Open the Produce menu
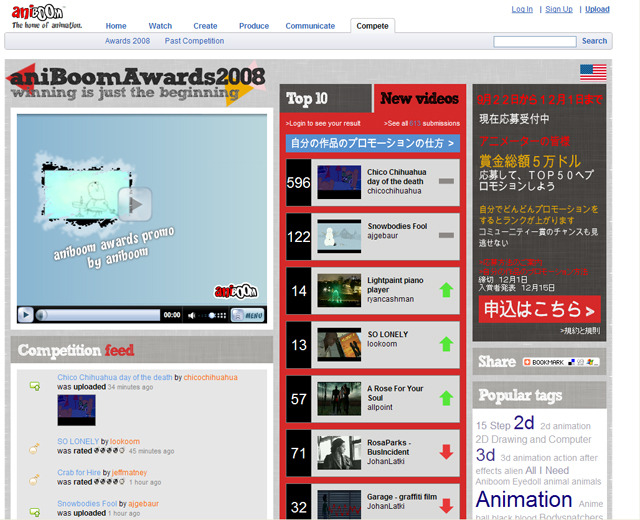640x520 pixels. click(x=254, y=26)
